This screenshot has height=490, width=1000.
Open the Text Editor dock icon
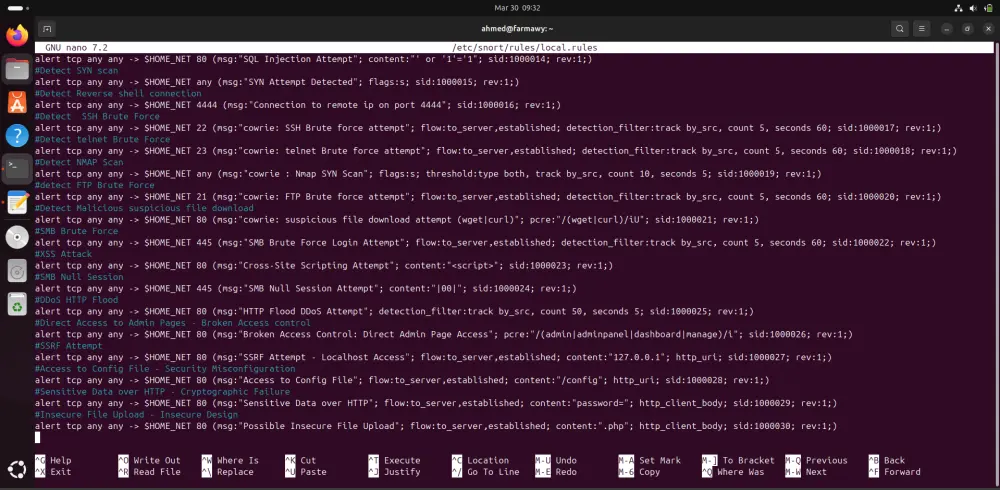[x=17, y=202]
